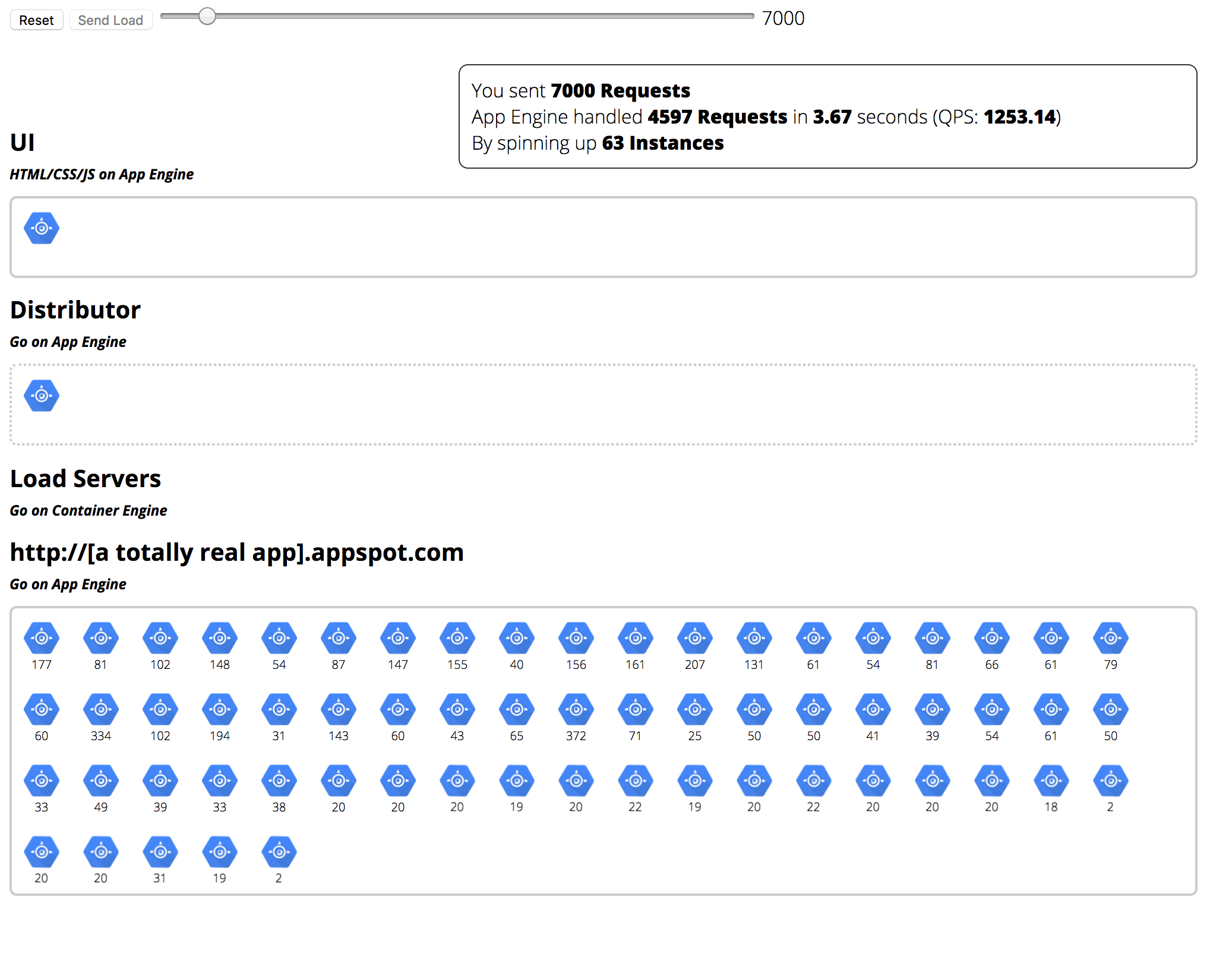Click the Reset button
The image size is (1232, 960).
36,20
